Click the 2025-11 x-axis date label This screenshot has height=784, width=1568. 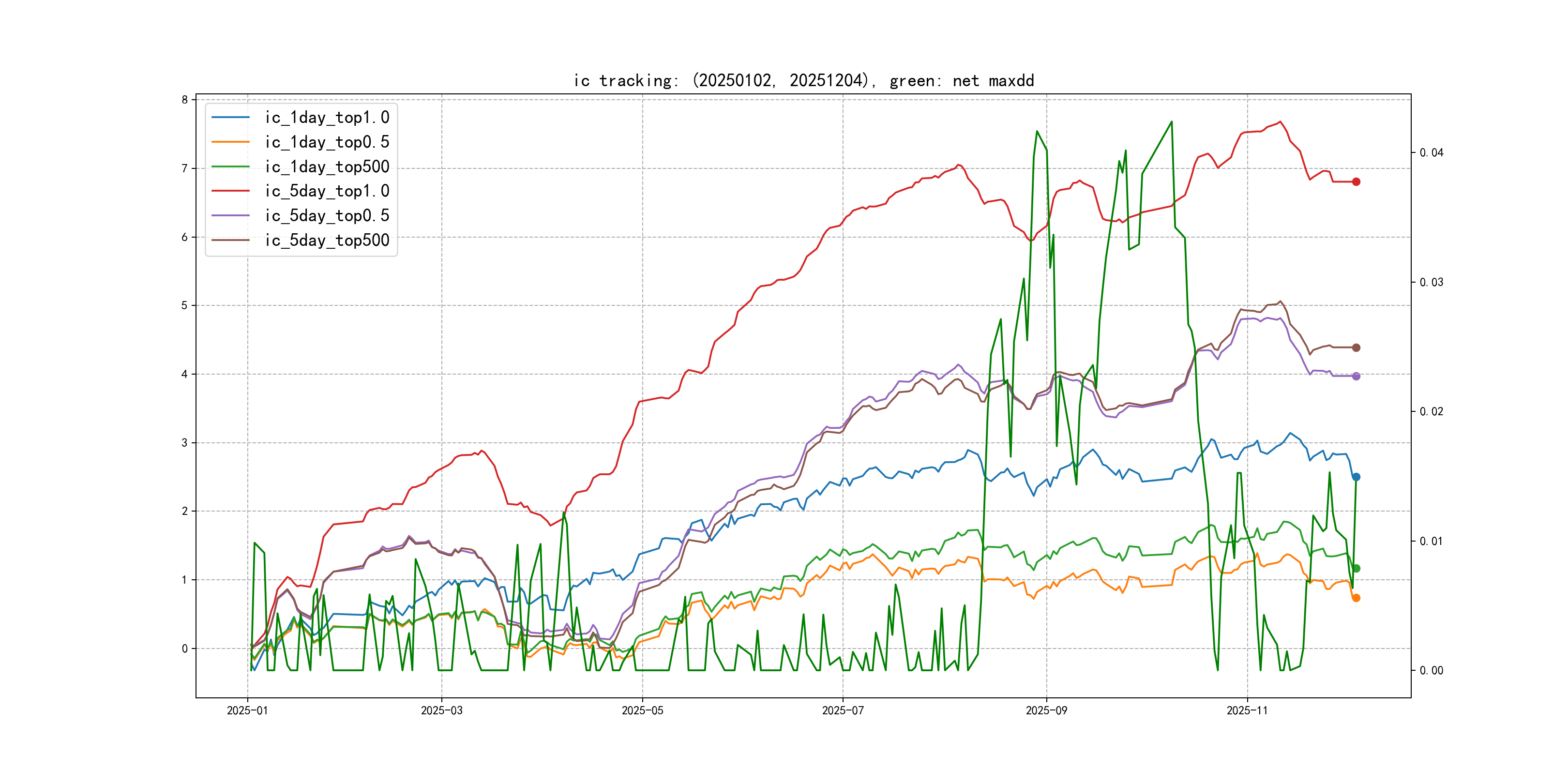coord(1247,710)
